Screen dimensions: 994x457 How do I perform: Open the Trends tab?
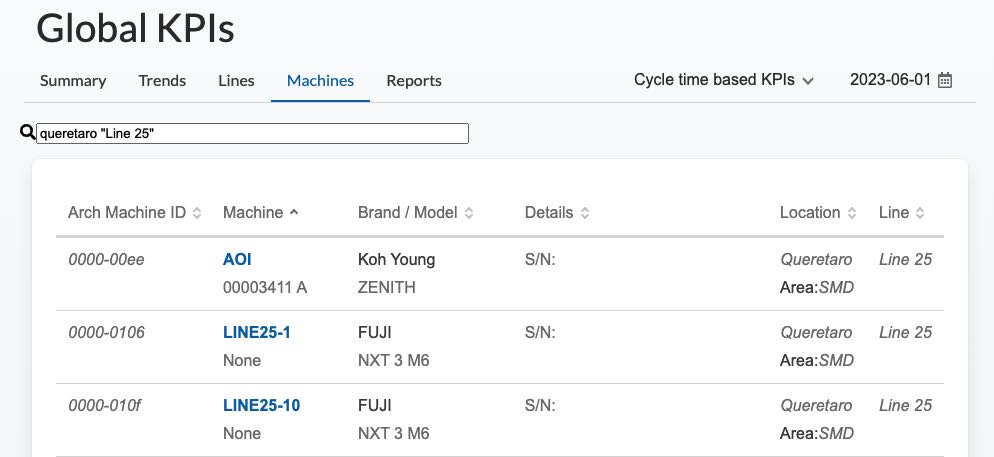pos(162,81)
